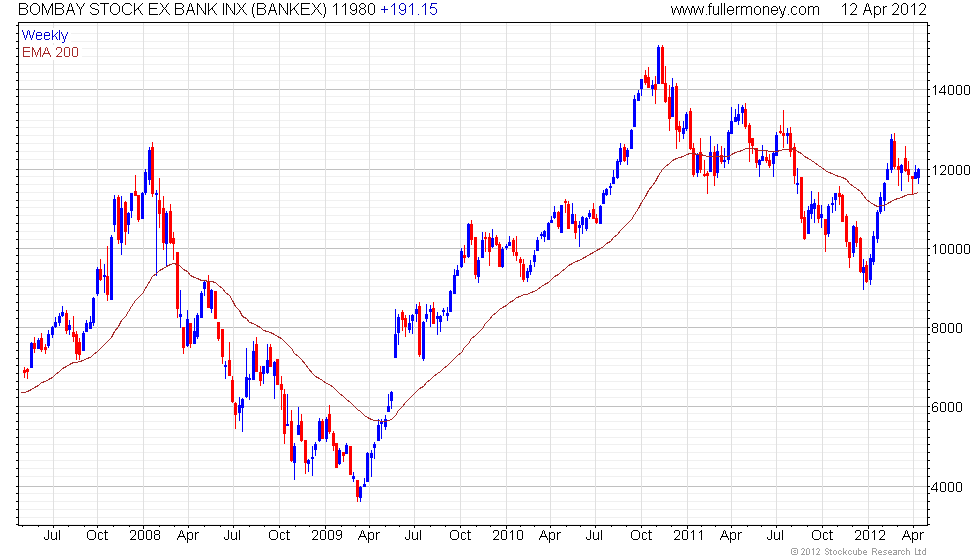This screenshot has width=980, height=560.
Task: Click the Stockcube Research Ltd copyright text
Action: point(858,552)
